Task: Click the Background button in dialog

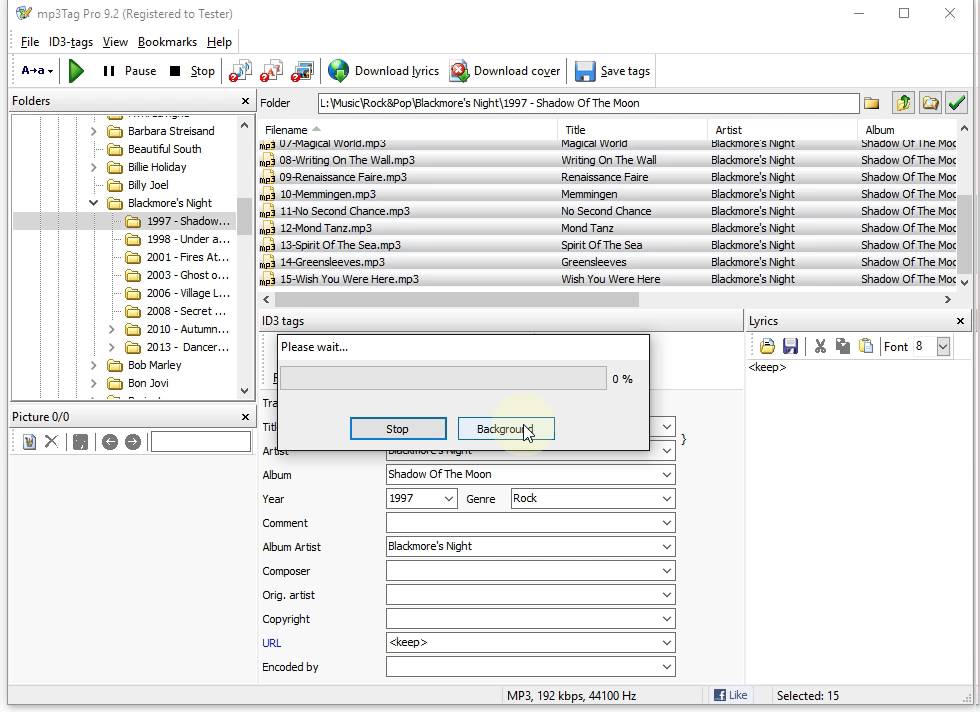Action: pos(506,429)
